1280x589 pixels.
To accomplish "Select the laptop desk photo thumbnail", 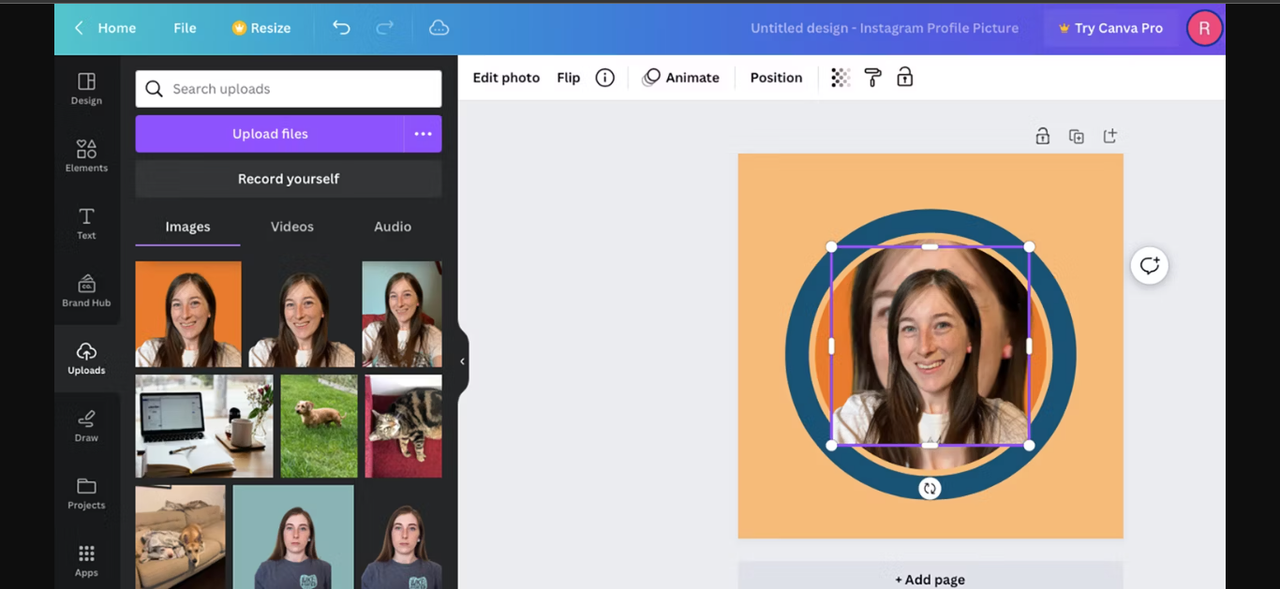I will (x=204, y=426).
